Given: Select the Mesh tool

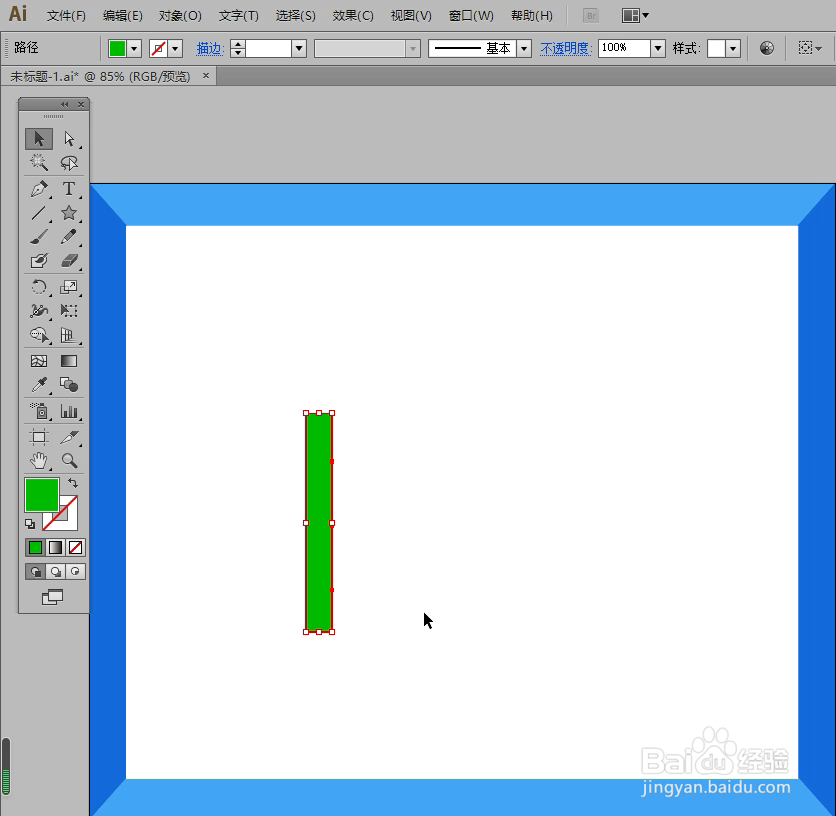Looking at the screenshot, I should tap(39, 361).
